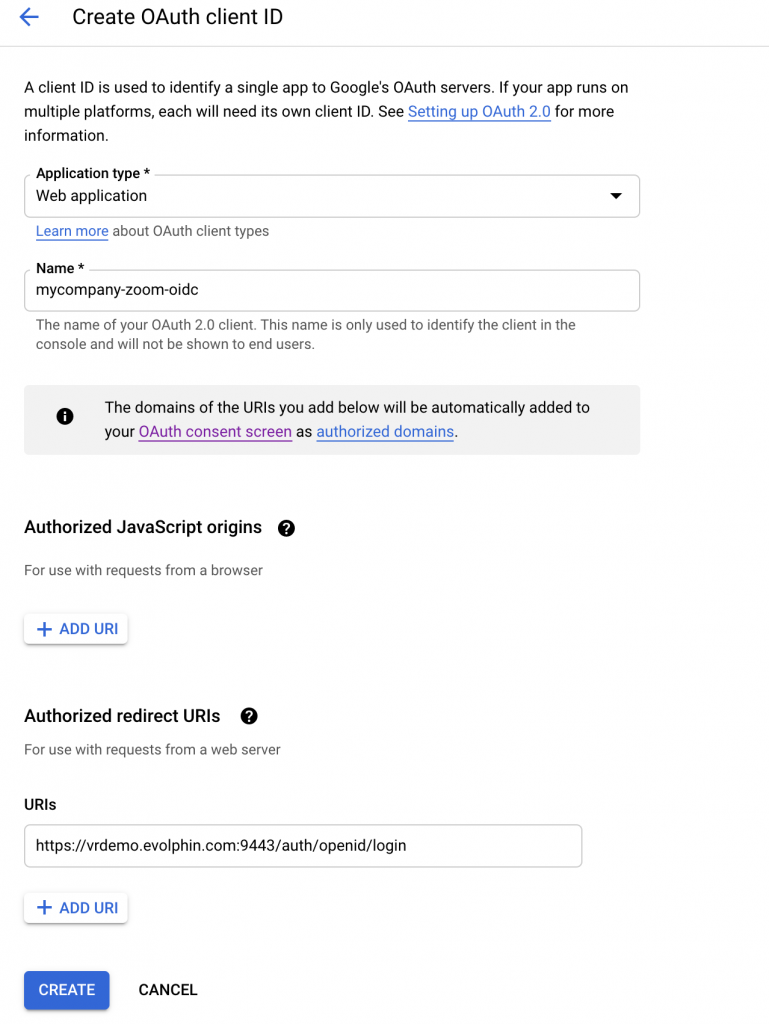Image resolution: width=769 pixels, height=1024 pixels.
Task: Click the info icon in the gray notice
Action: tap(65, 416)
